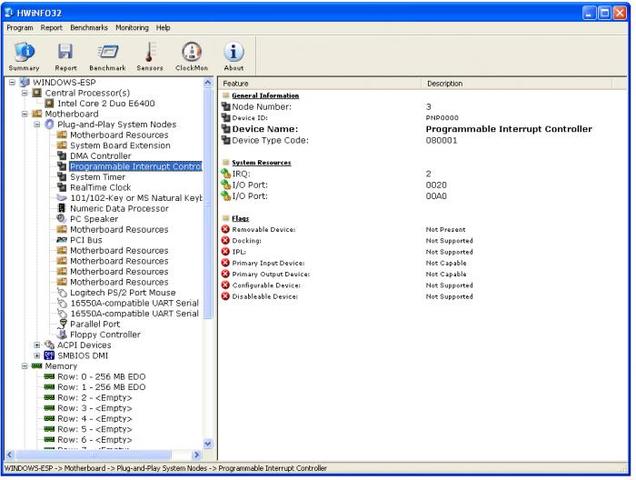Click tree vertical scrollbar up arrow
The image size is (636, 480).
point(208,83)
